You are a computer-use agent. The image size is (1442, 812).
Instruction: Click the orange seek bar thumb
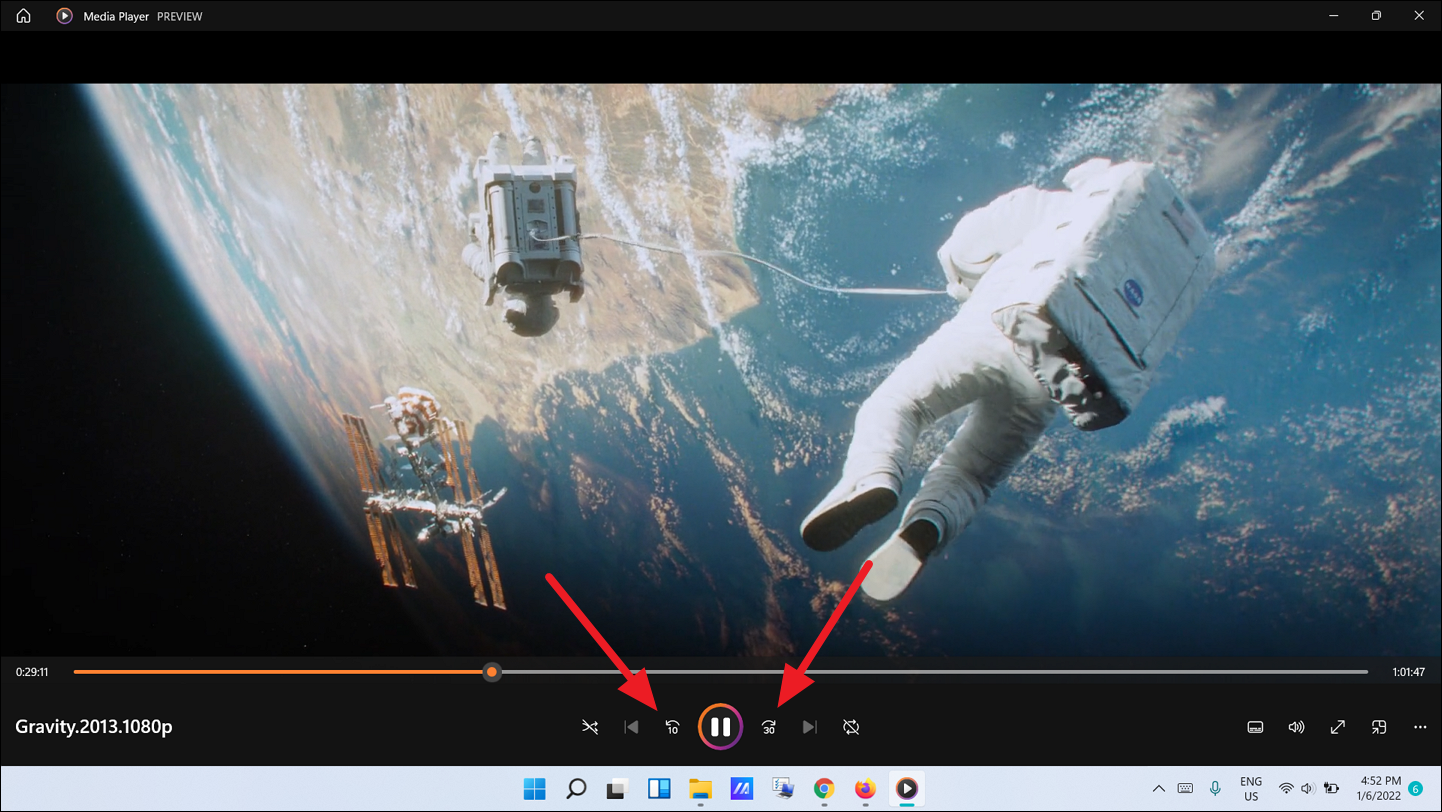(x=492, y=672)
